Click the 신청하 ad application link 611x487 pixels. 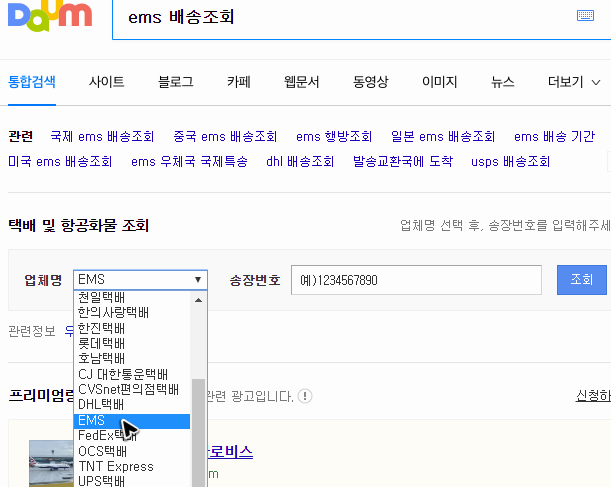tap(593, 396)
